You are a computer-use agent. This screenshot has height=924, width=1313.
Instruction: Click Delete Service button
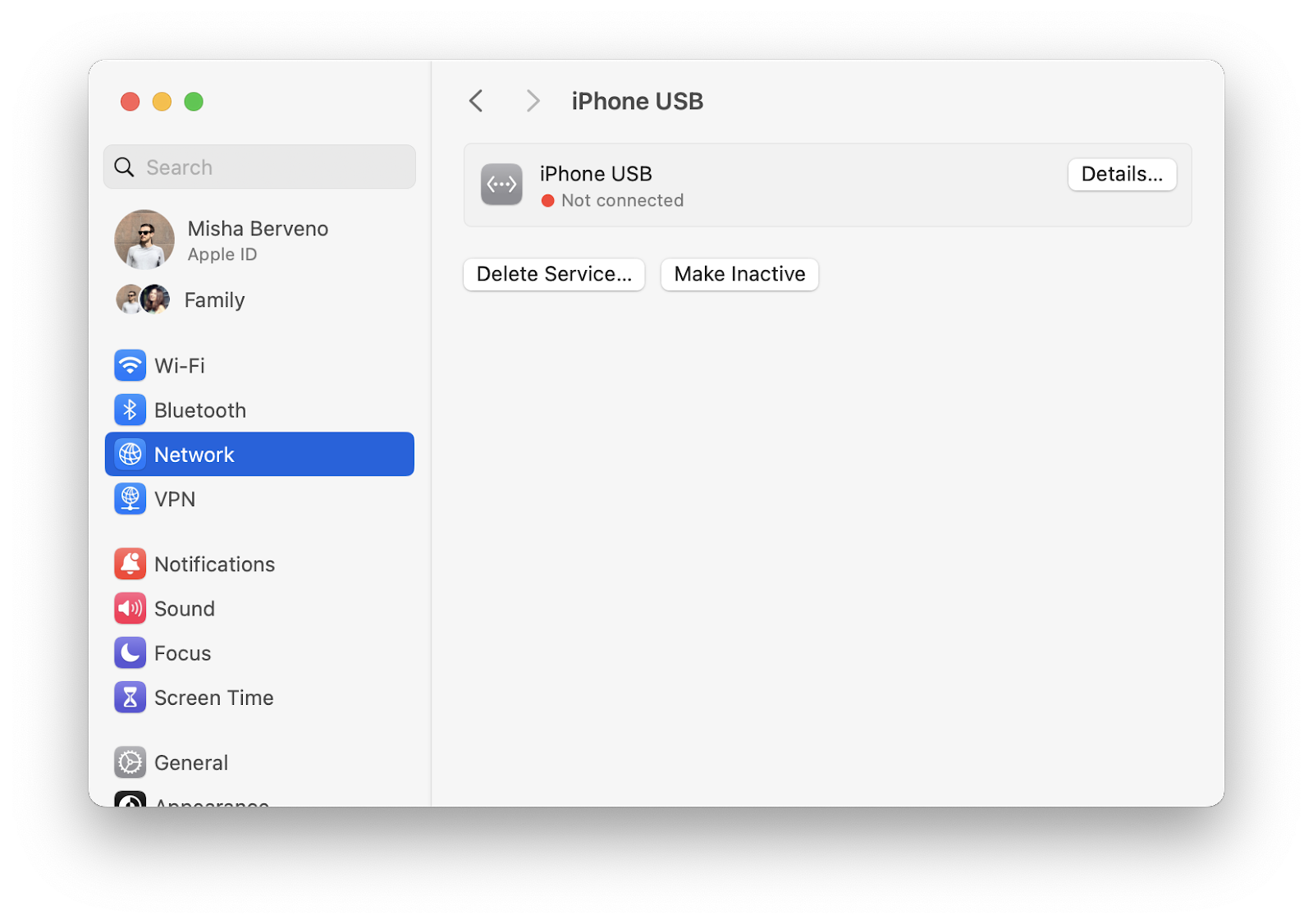pyautogui.click(x=554, y=274)
